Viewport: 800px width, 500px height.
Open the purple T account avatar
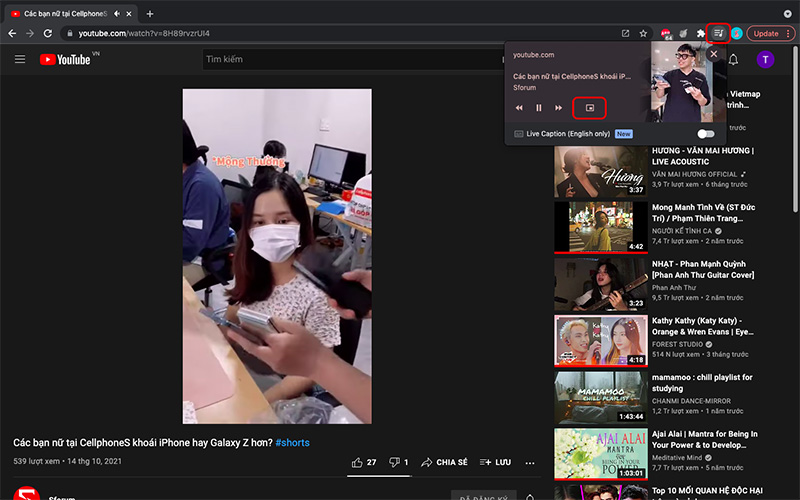[765, 60]
